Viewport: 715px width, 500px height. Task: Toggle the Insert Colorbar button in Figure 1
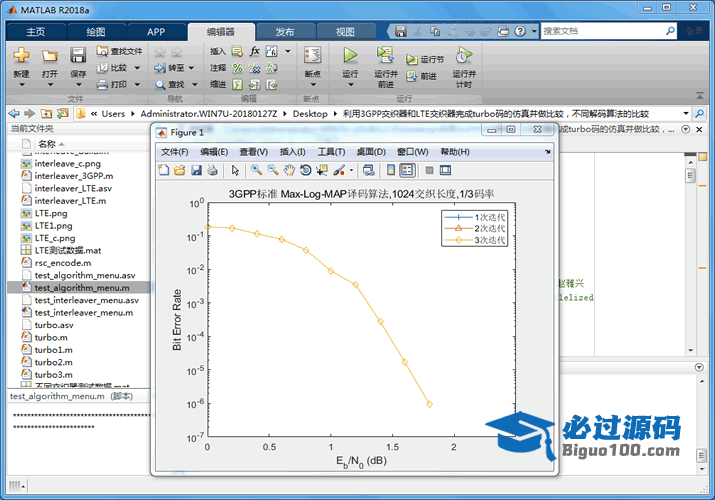(x=391, y=170)
